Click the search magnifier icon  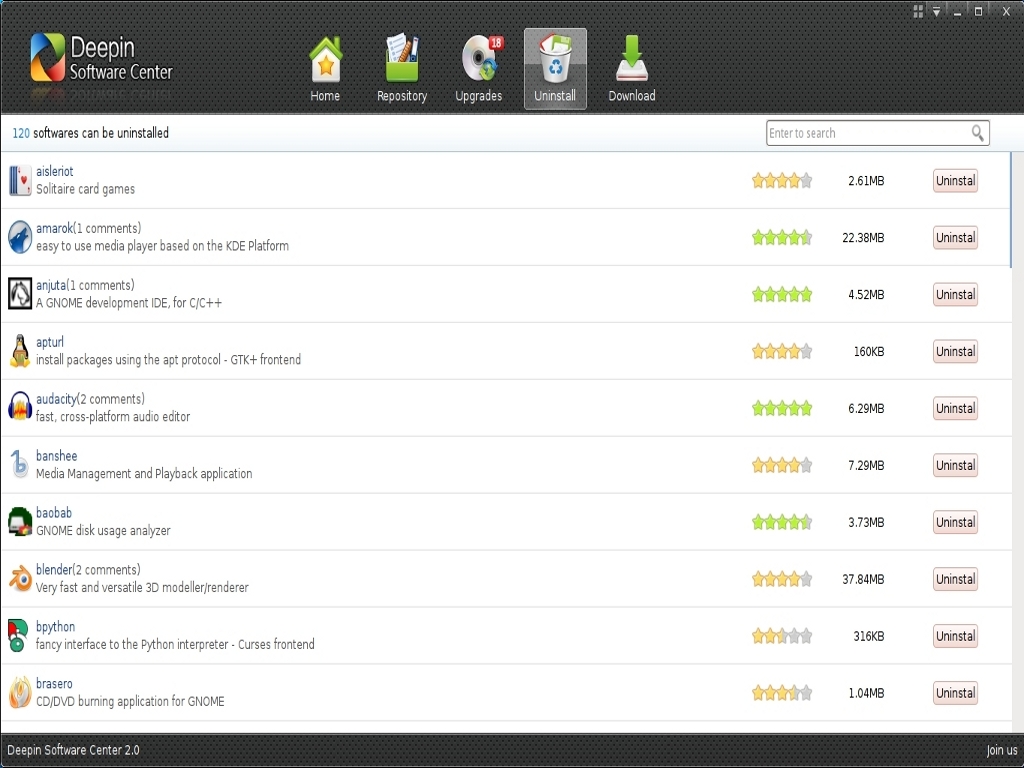(x=977, y=133)
